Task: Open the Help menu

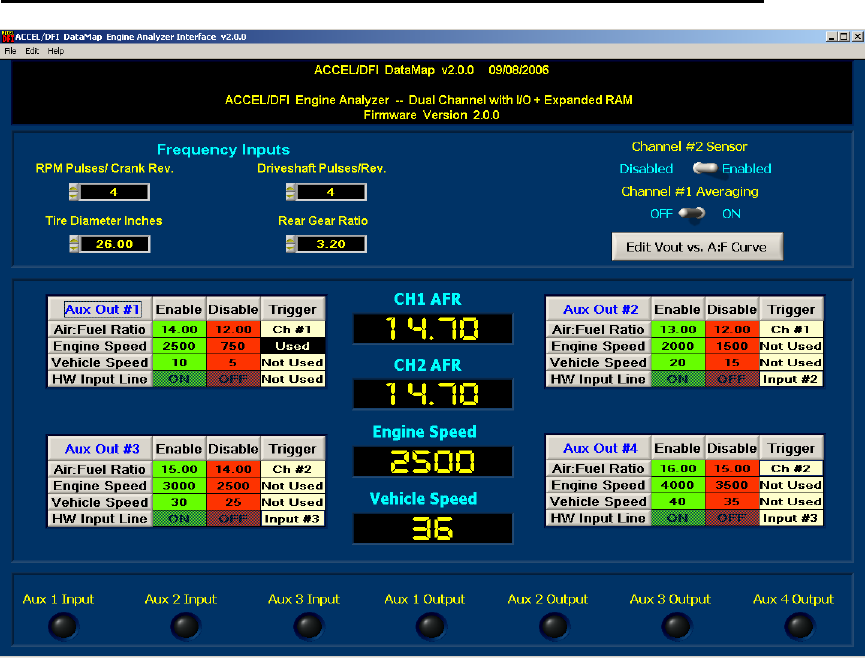Action: (x=56, y=51)
